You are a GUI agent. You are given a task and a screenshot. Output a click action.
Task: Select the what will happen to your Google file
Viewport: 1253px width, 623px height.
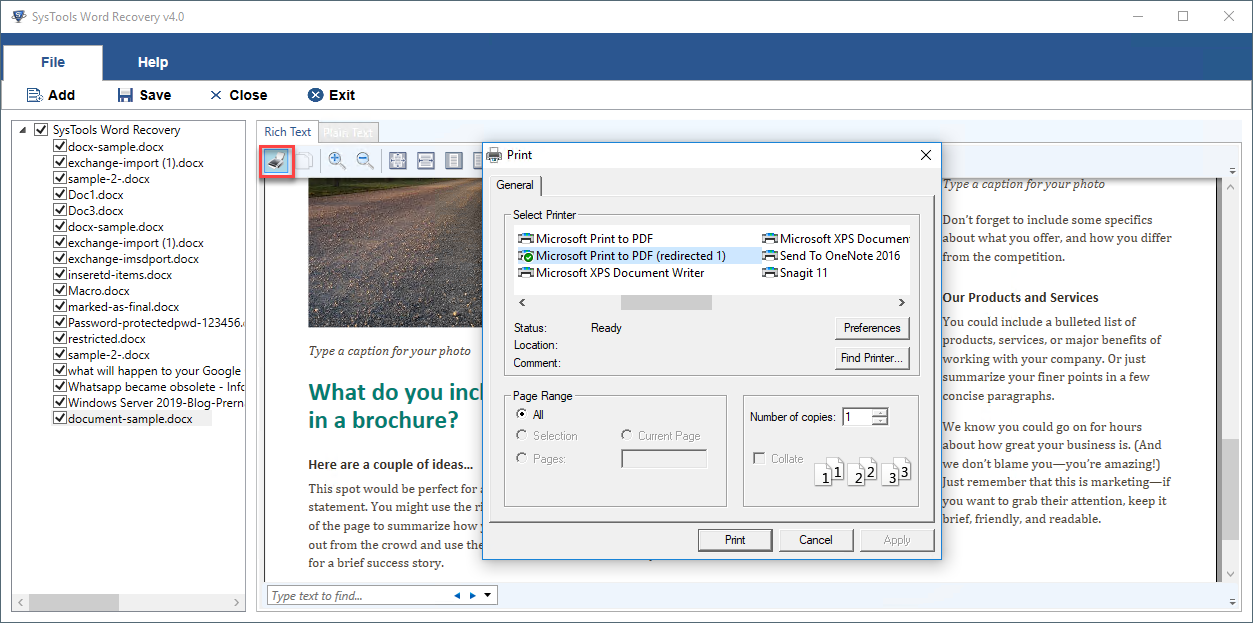click(x=155, y=371)
